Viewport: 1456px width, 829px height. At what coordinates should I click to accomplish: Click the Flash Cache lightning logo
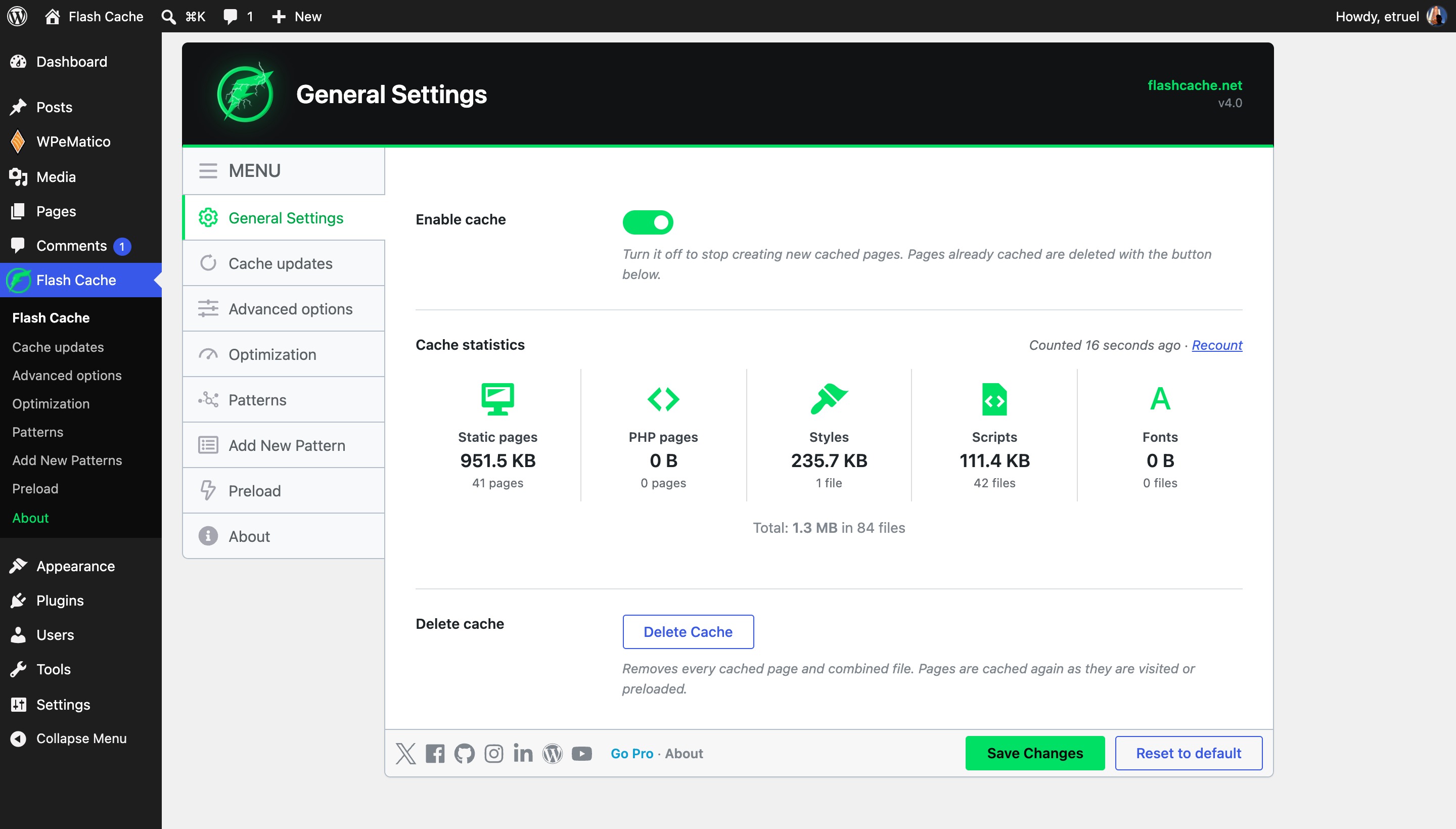coord(245,94)
